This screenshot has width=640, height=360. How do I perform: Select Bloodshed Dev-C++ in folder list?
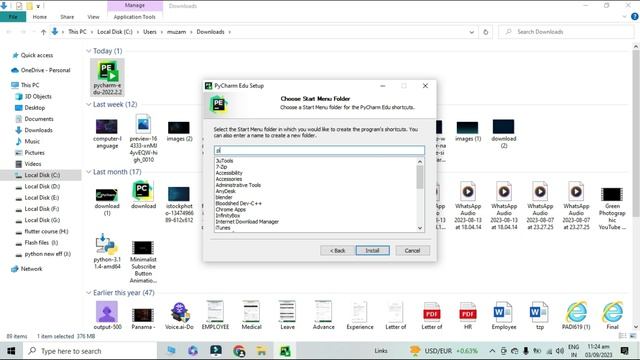pos(238,203)
